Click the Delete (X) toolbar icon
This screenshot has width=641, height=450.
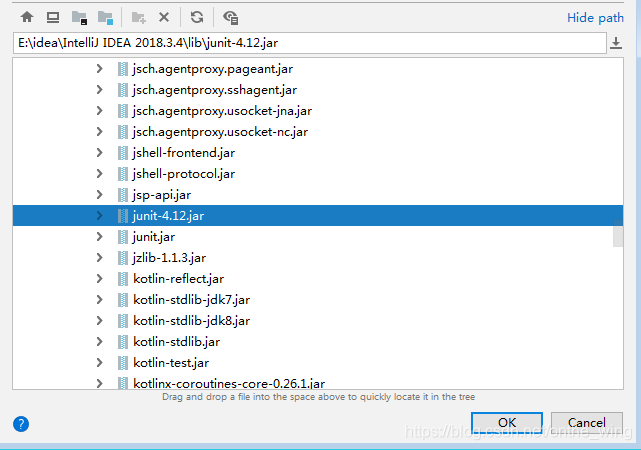tap(164, 17)
